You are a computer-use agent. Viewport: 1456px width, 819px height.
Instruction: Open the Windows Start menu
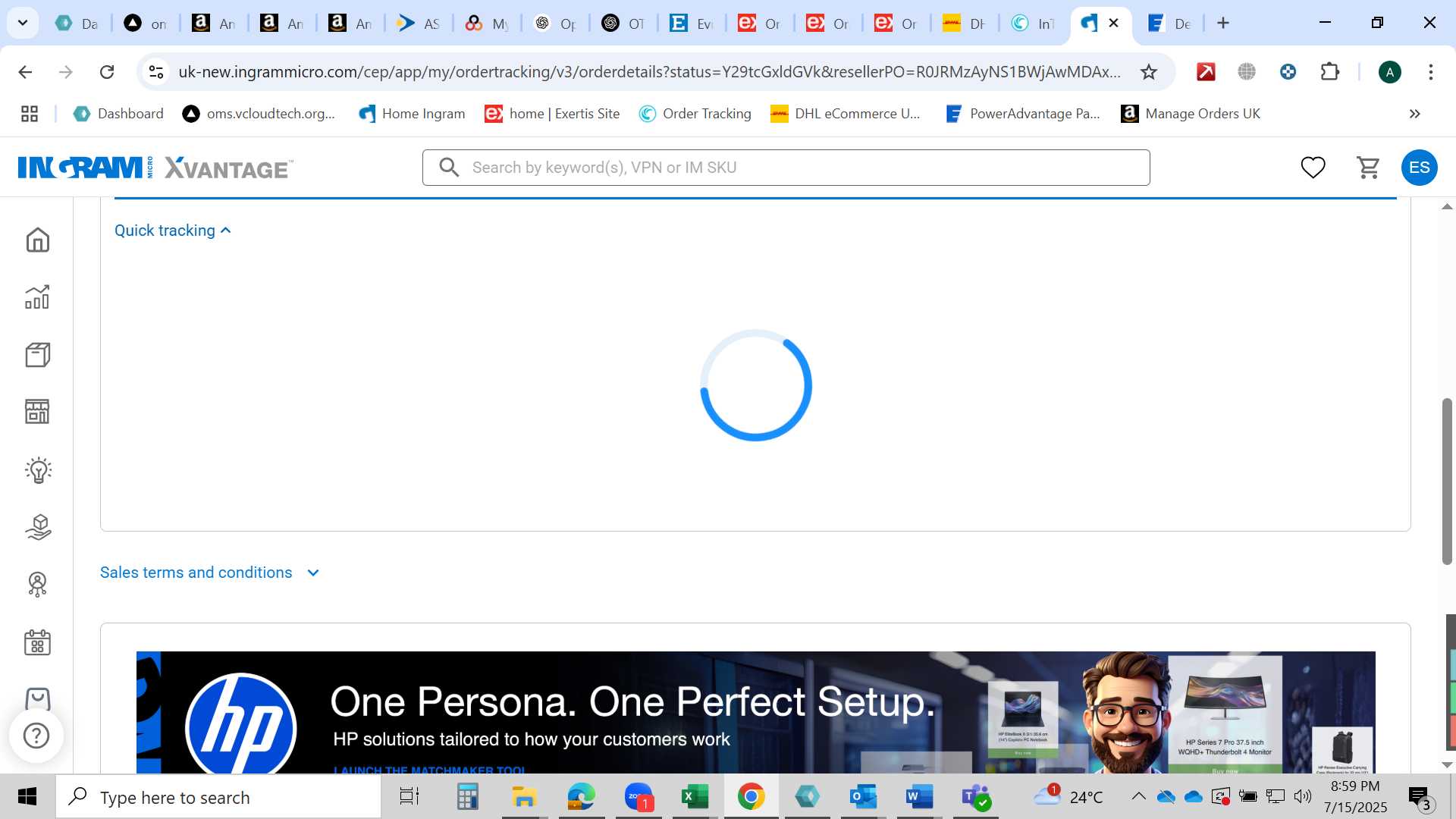[27, 797]
